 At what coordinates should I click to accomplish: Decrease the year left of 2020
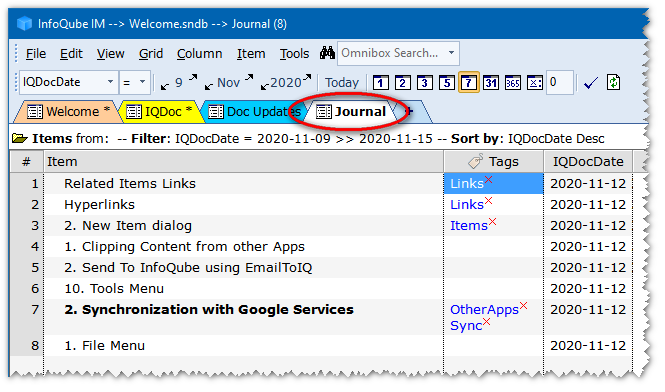[x=265, y=87]
